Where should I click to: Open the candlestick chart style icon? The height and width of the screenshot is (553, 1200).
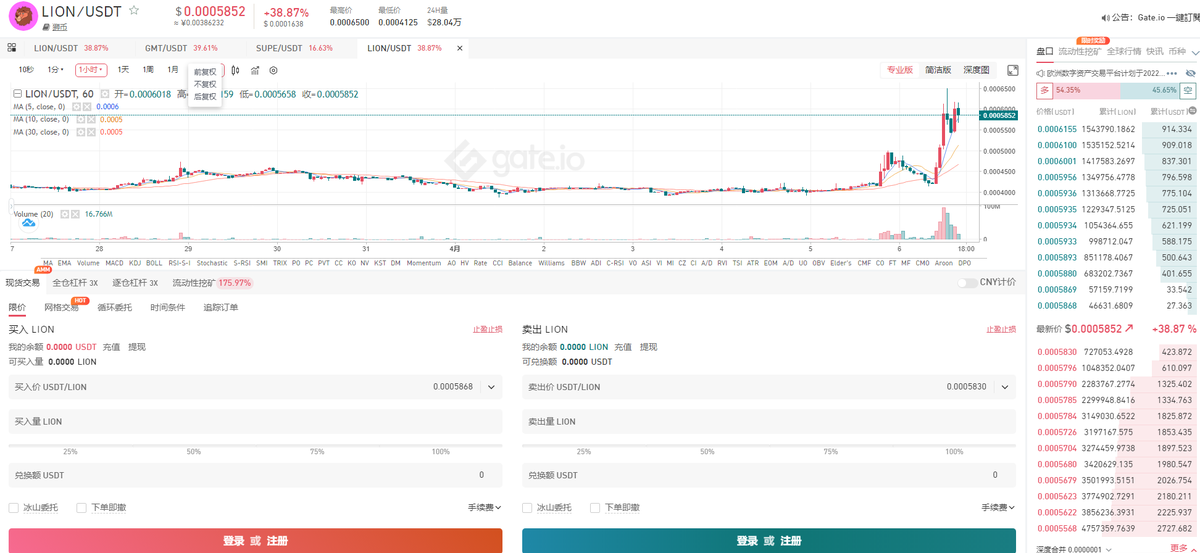(235, 70)
